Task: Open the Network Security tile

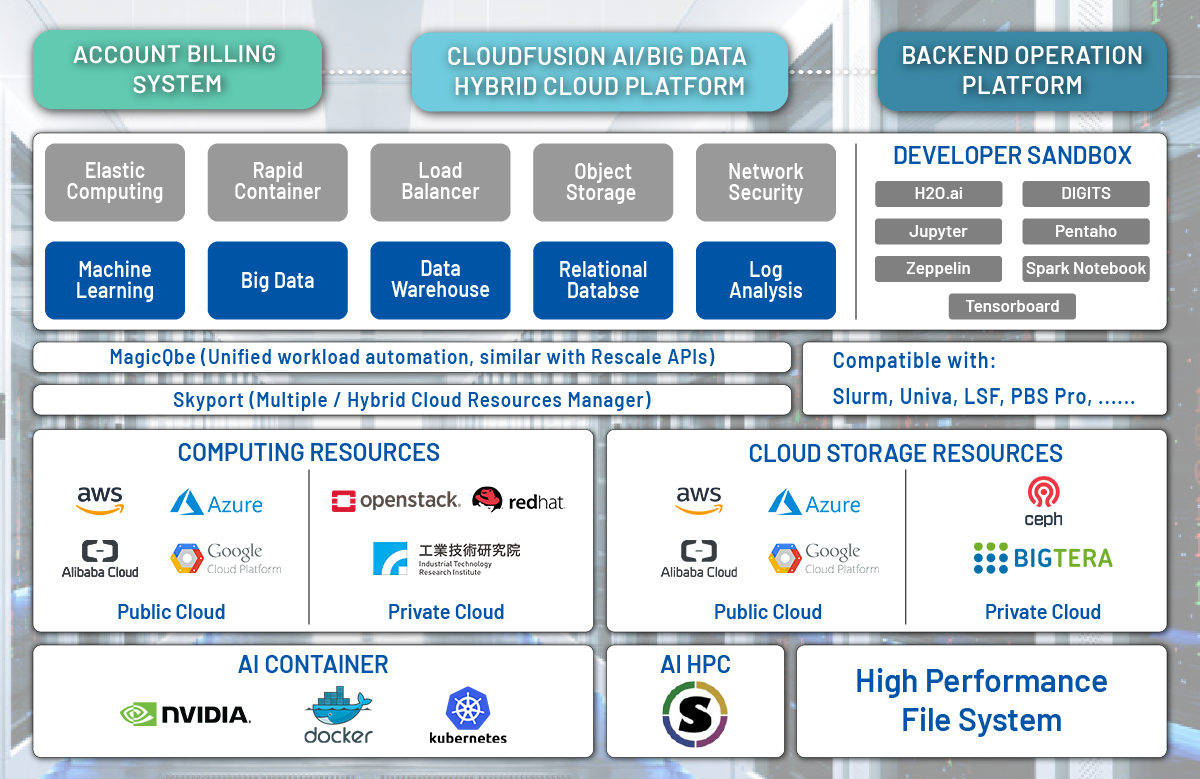Action: [766, 182]
